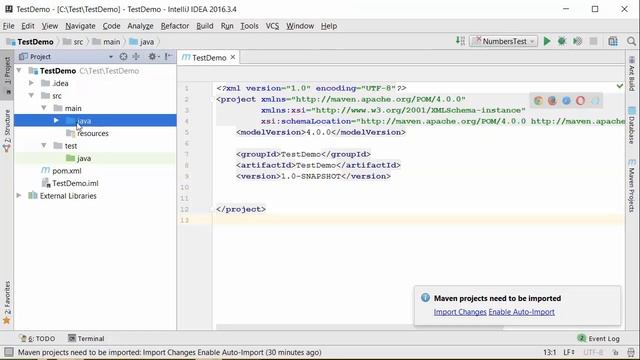Click the Make Project build icon
The image size is (640, 360).
460,41
